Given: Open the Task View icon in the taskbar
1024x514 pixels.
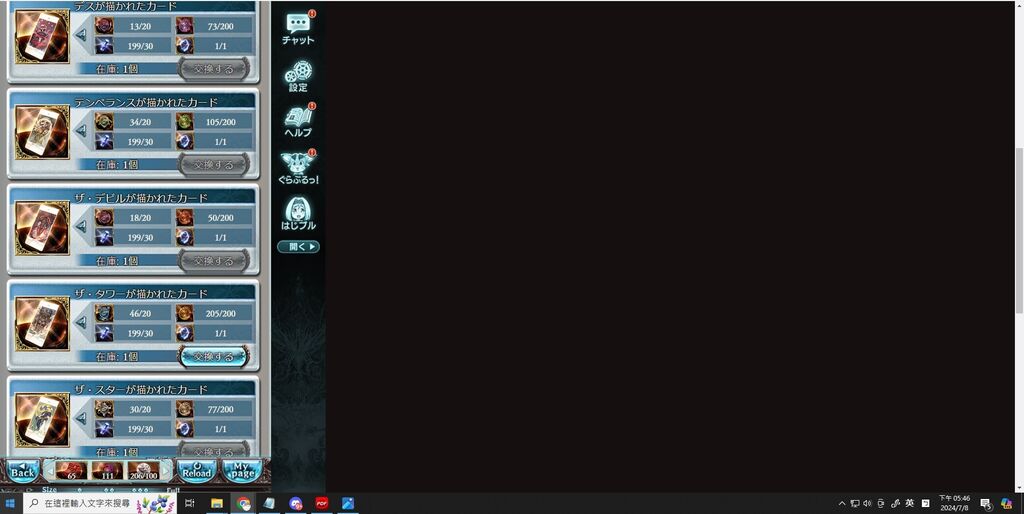Looking at the screenshot, I should tap(190, 503).
